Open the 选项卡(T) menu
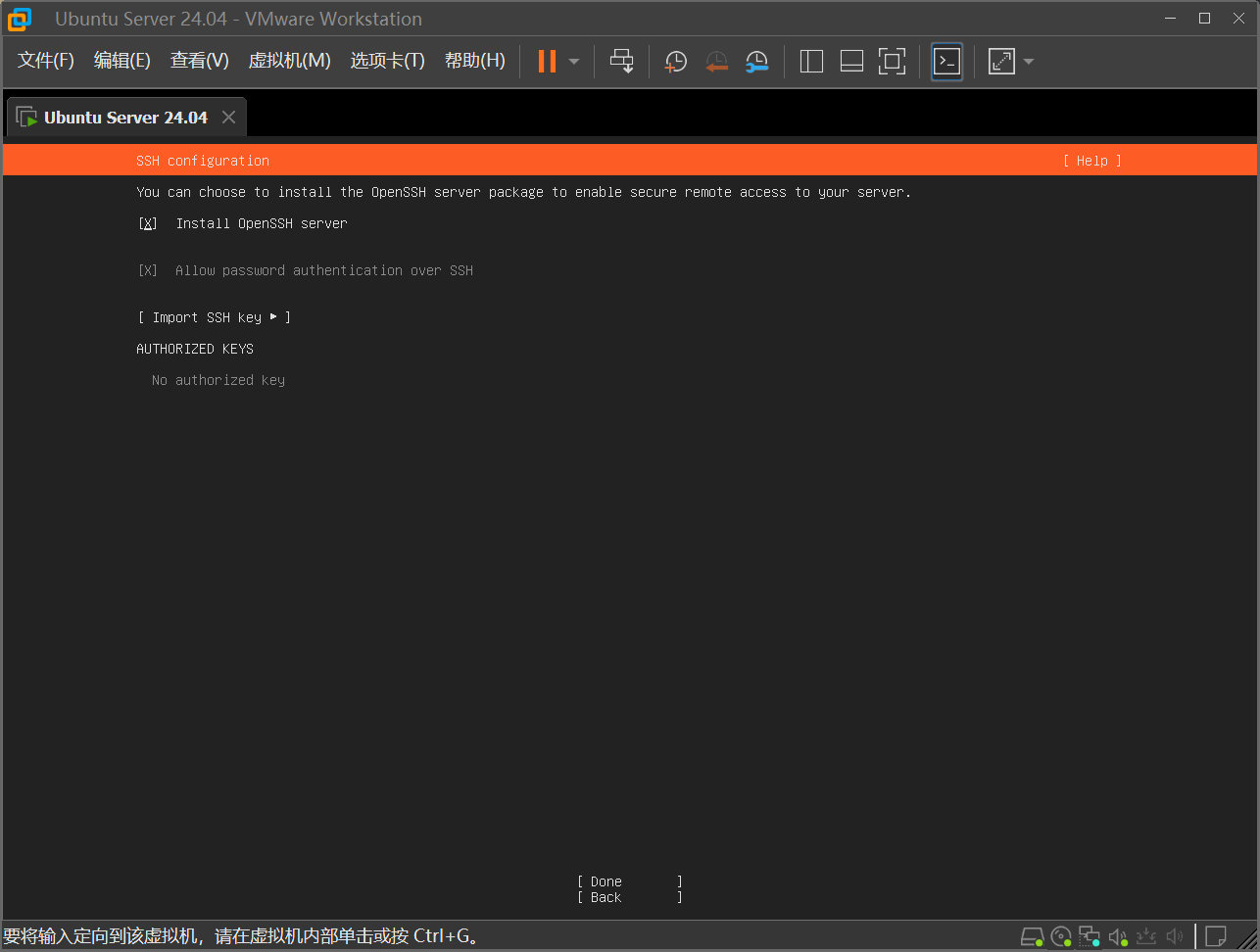The image size is (1260, 952). tap(388, 61)
